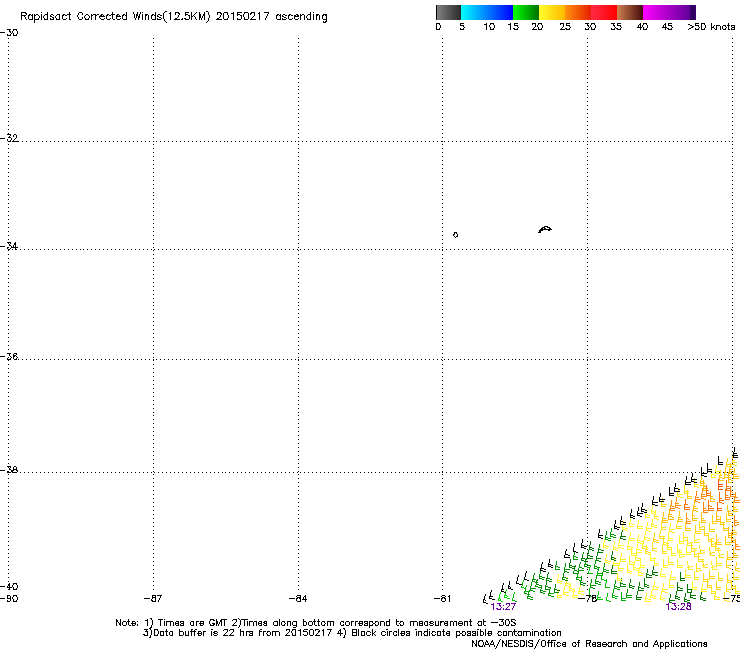The image size is (740, 650).
Task: Click the "-34" latitude axis label
Action: (x=9, y=246)
